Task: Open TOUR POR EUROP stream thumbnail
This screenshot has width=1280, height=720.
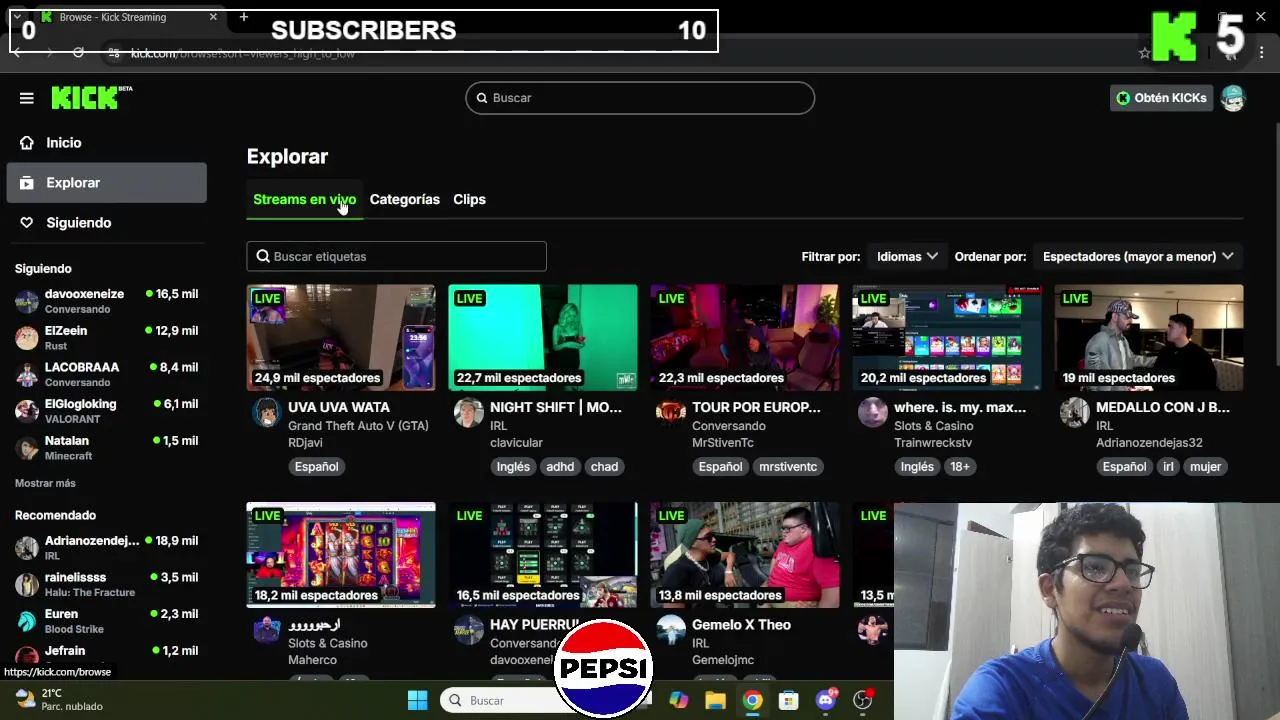Action: pyautogui.click(x=745, y=338)
